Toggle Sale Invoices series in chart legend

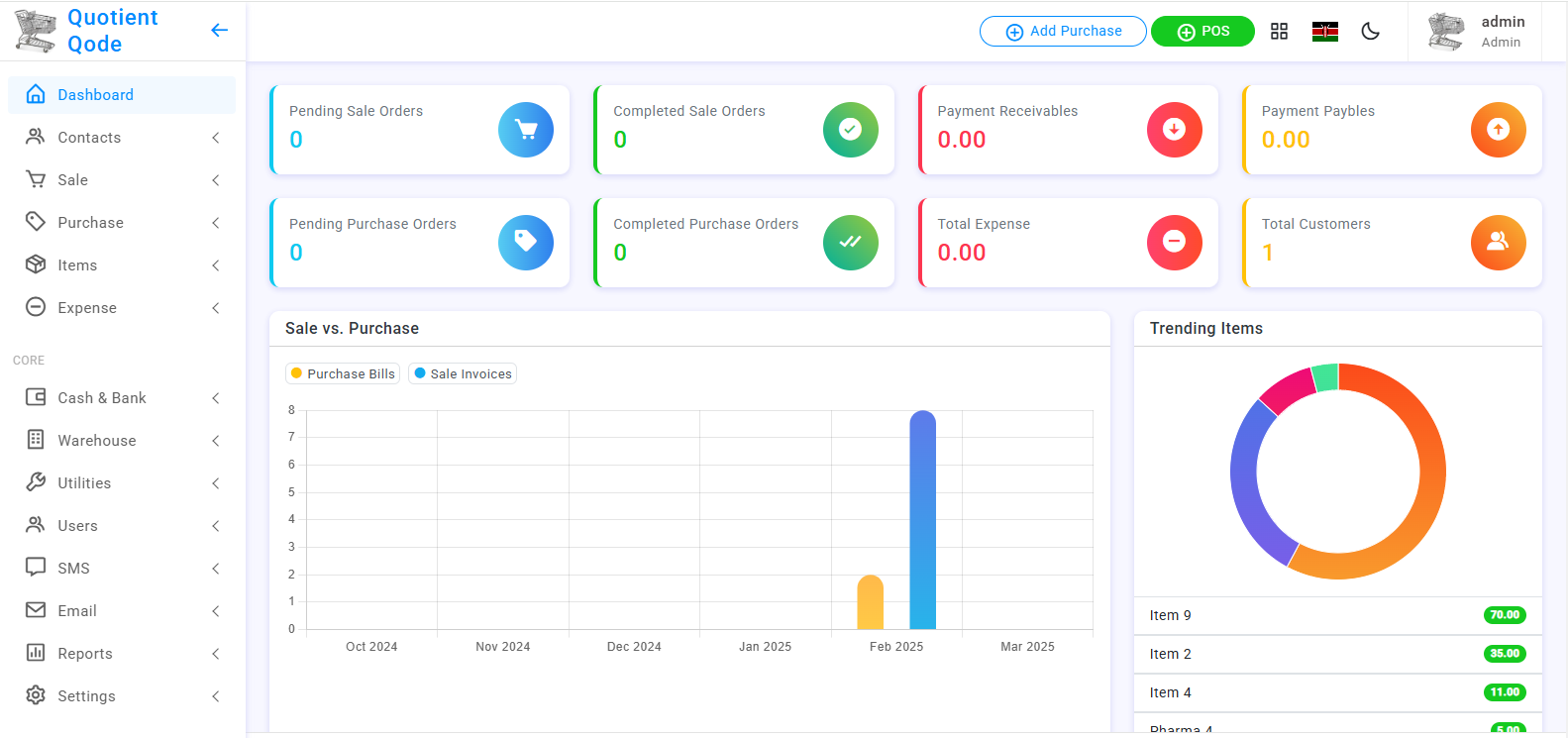463,373
